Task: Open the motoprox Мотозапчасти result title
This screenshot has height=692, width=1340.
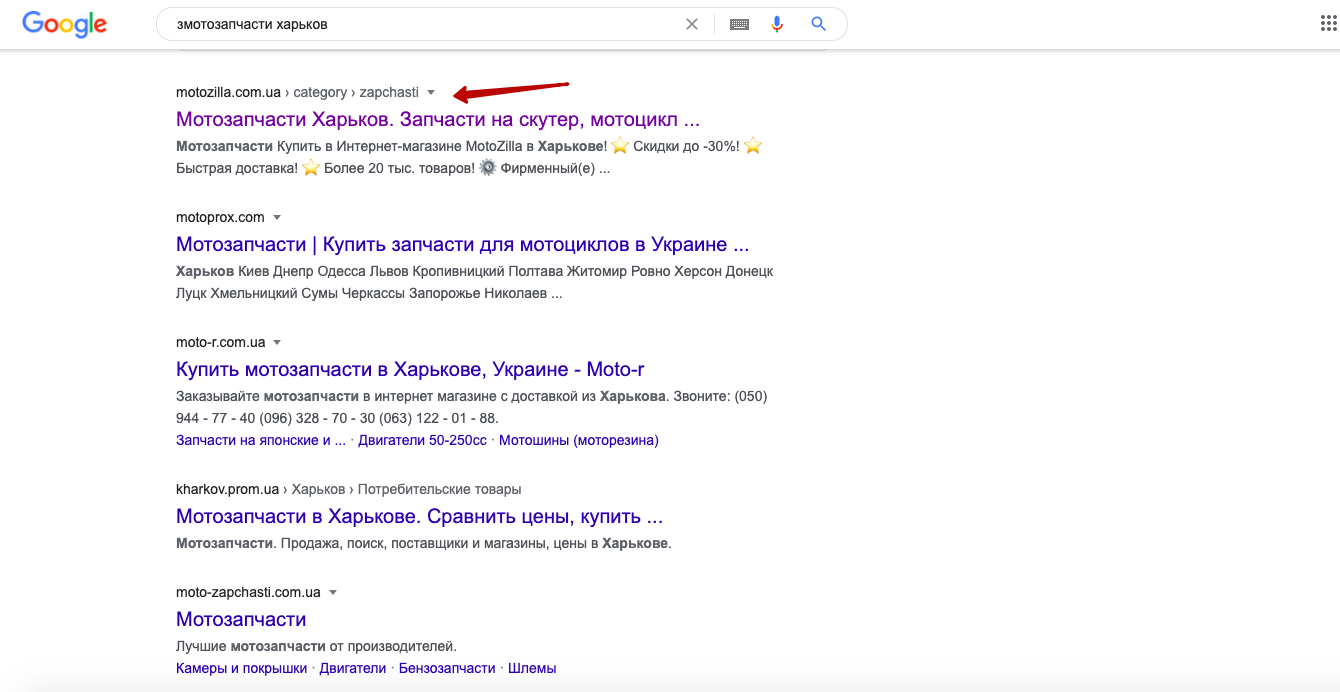Action: click(462, 244)
